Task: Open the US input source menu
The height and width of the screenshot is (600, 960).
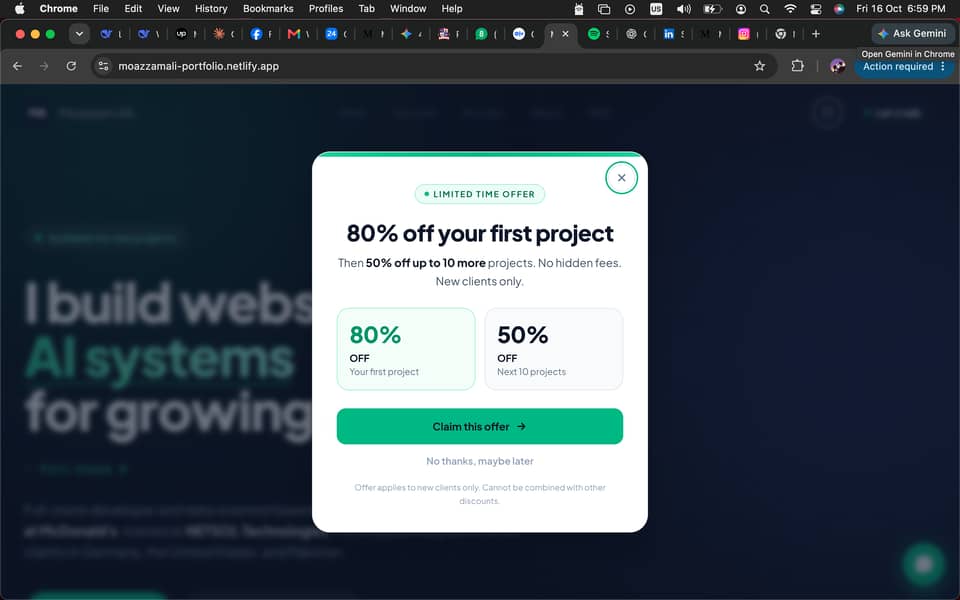Action: [656, 9]
